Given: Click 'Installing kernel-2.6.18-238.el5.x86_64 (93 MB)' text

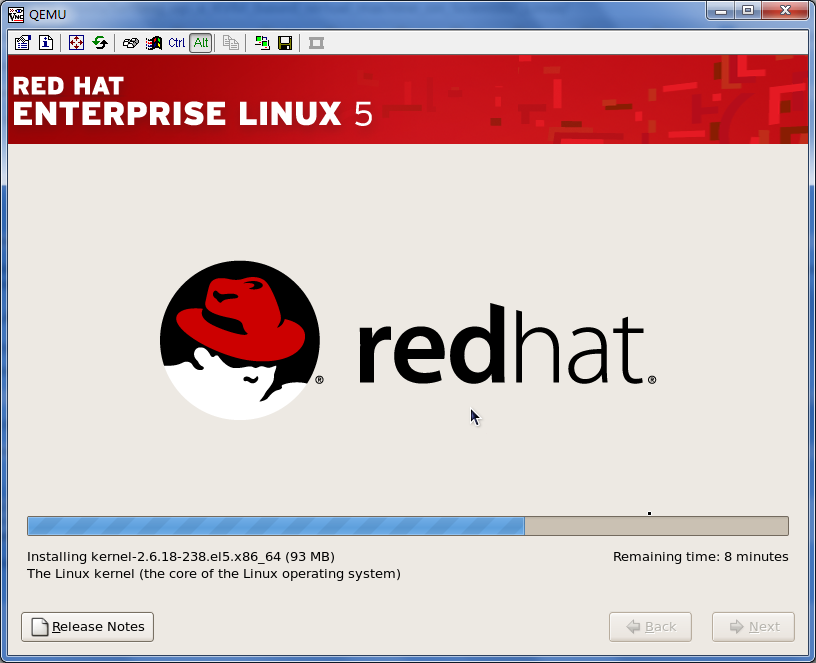Looking at the screenshot, I should pos(181,556).
